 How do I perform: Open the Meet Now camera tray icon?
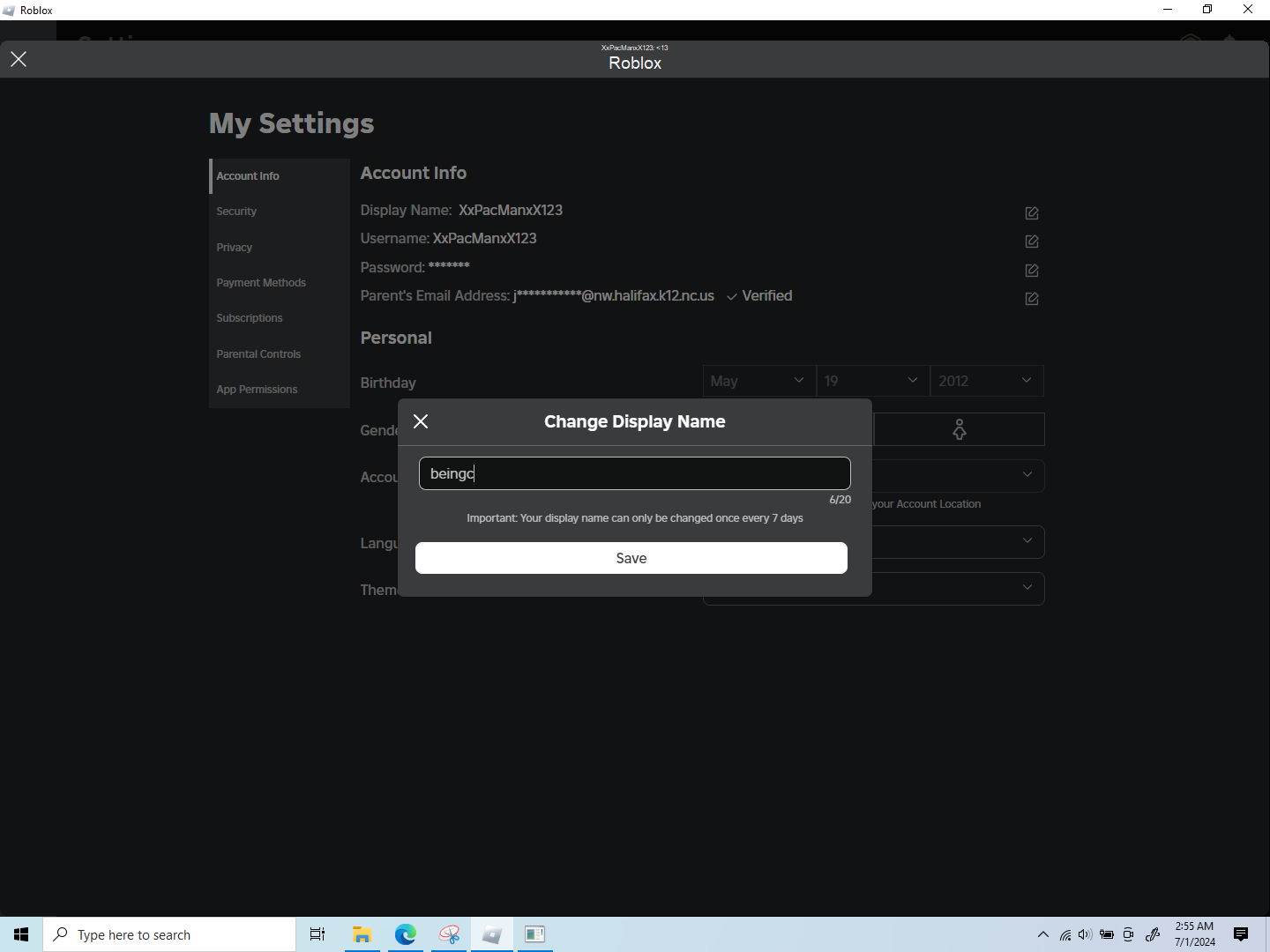(x=1128, y=934)
